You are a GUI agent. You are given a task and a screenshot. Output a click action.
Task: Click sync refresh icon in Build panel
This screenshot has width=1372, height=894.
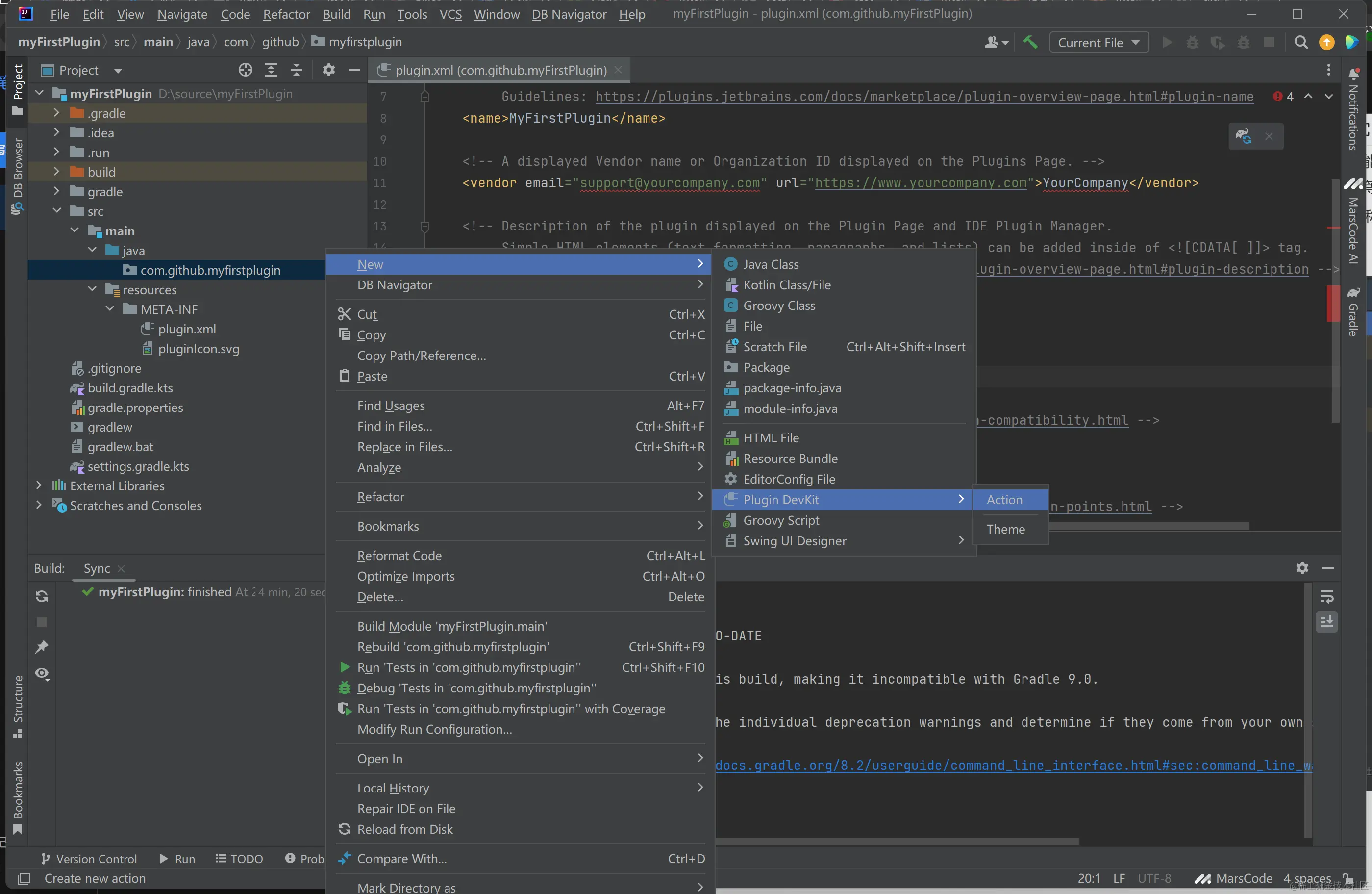pyautogui.click(x=42, y=596)
